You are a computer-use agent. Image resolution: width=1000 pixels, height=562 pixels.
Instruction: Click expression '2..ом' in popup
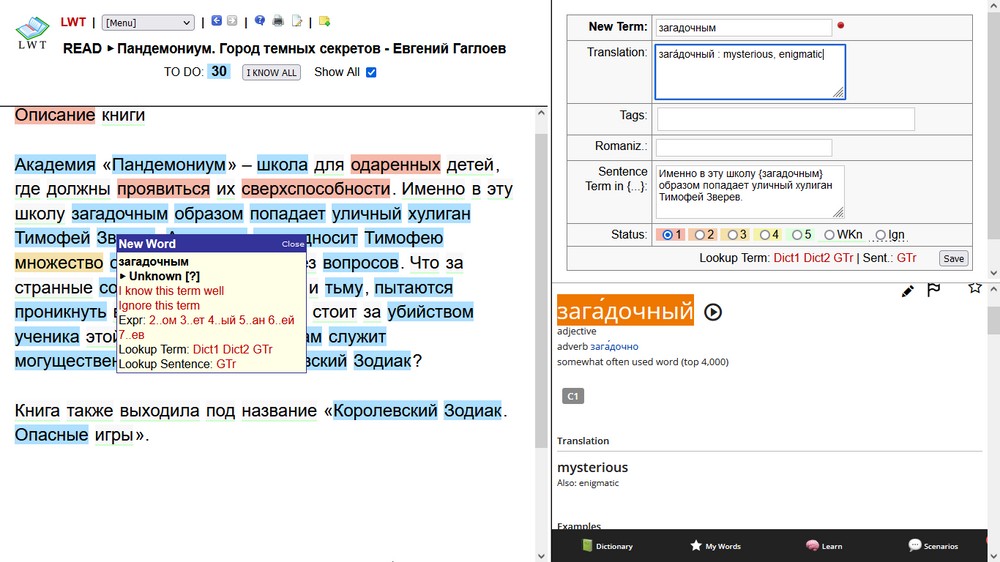163,320
